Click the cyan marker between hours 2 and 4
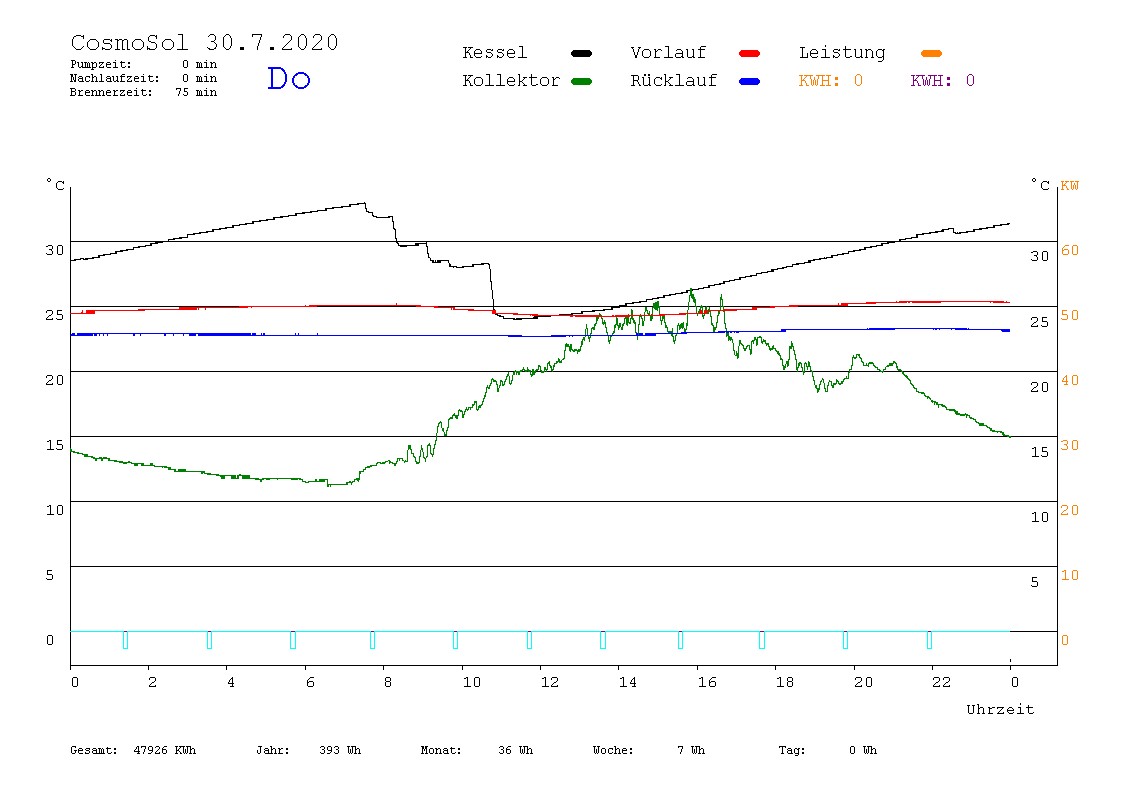 click(209, 640)
